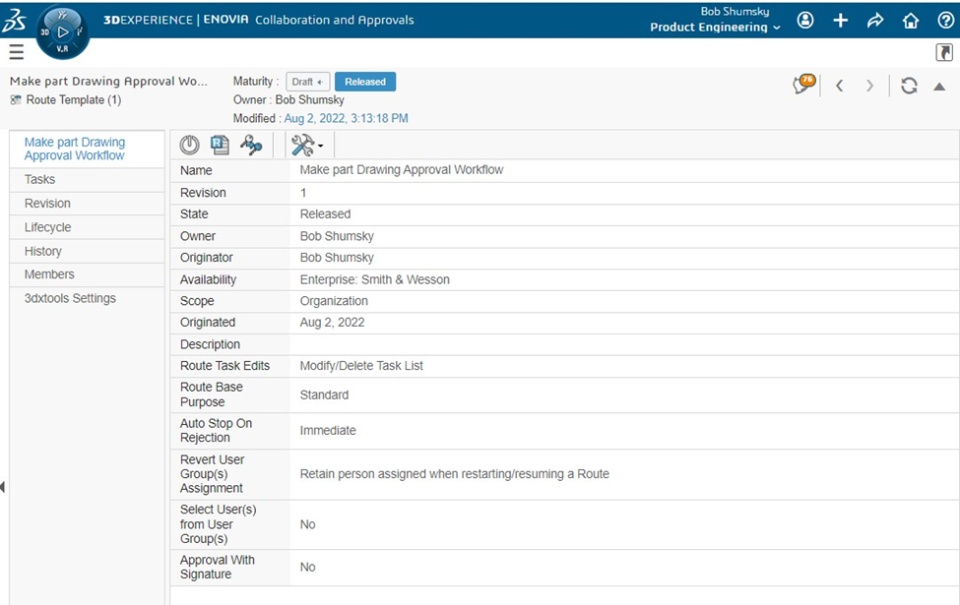The height and width of the screenshot is (605, 960).
Task: Click the Owner : Bob Shumsky header text
Action: 288,100
